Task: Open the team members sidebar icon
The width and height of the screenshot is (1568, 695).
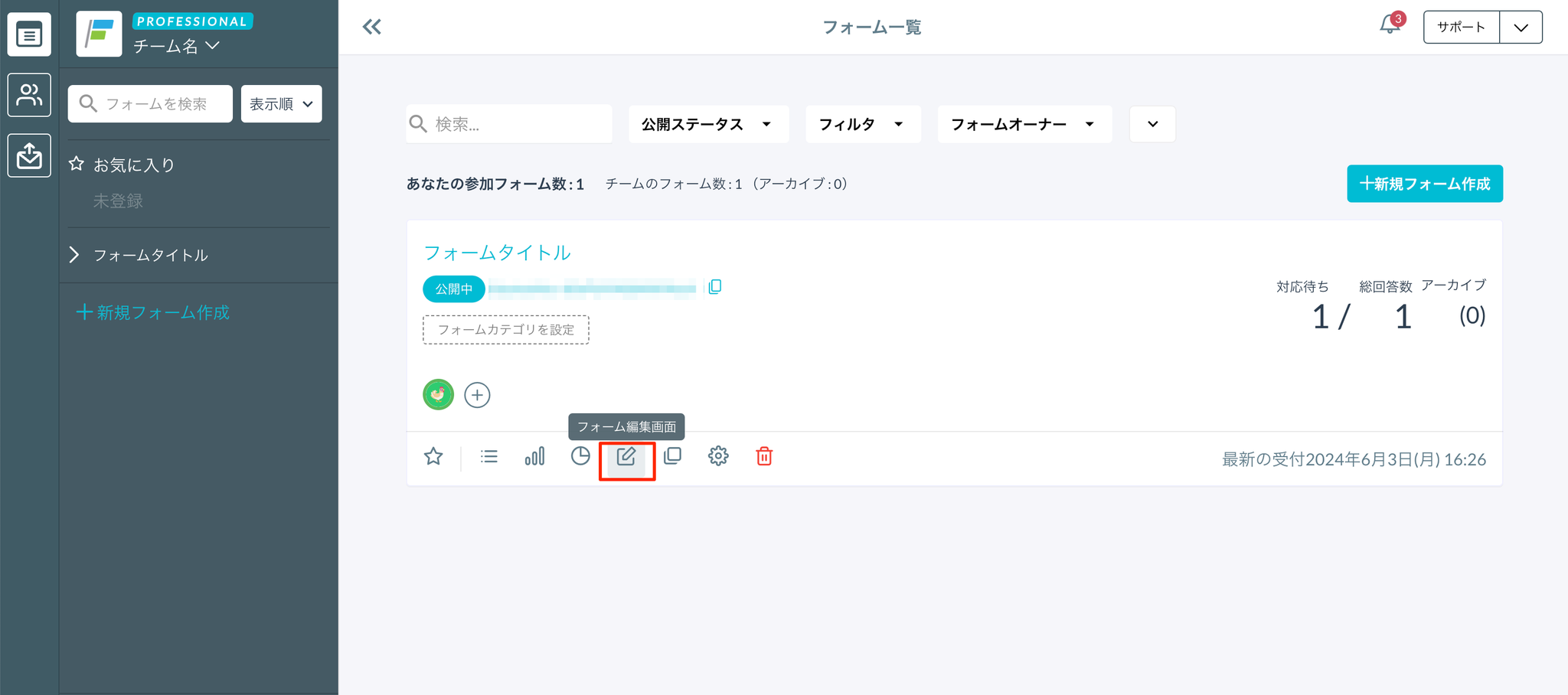Action: (x=29, y=95)
